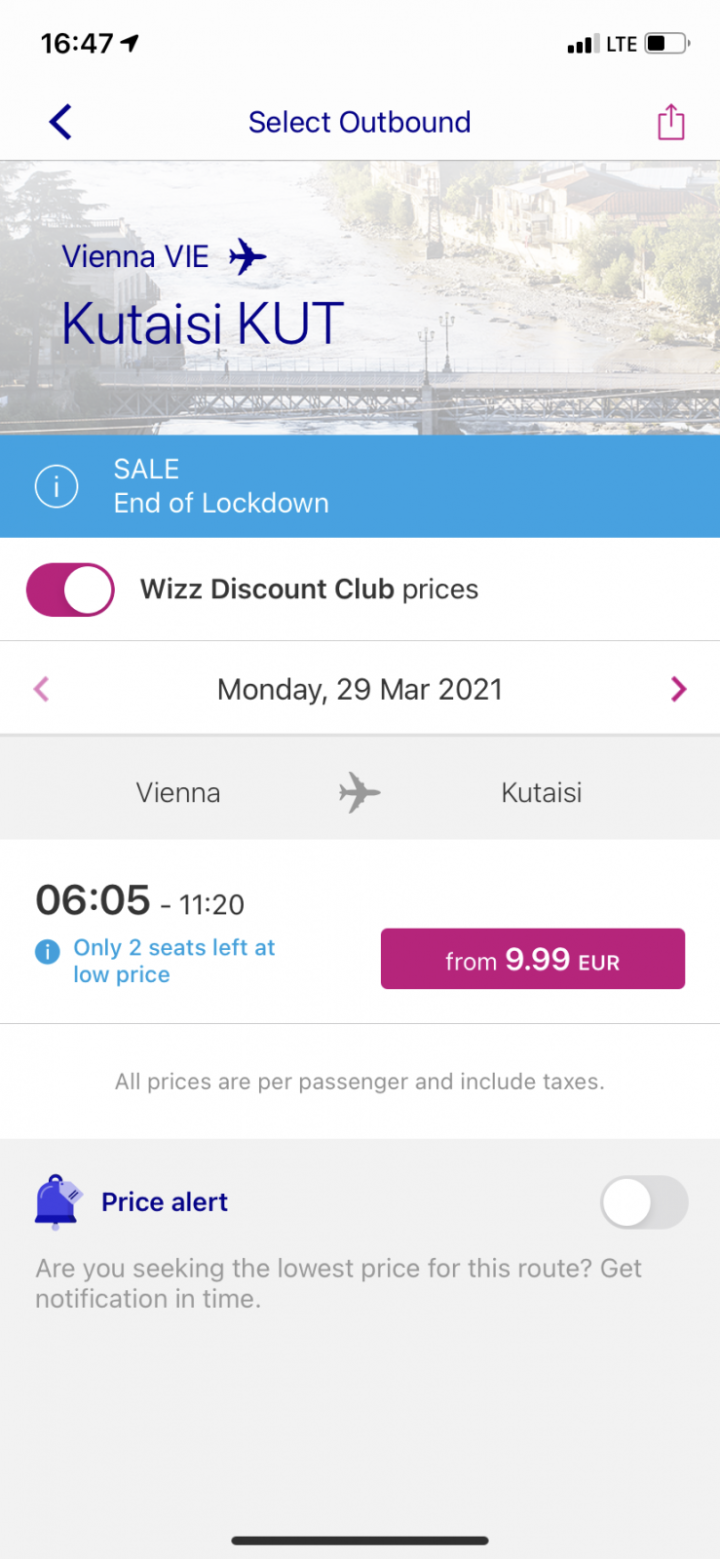The image size is (720, 1559).
Task: Enable the Price alert toggle
Action: [644, 1202]
